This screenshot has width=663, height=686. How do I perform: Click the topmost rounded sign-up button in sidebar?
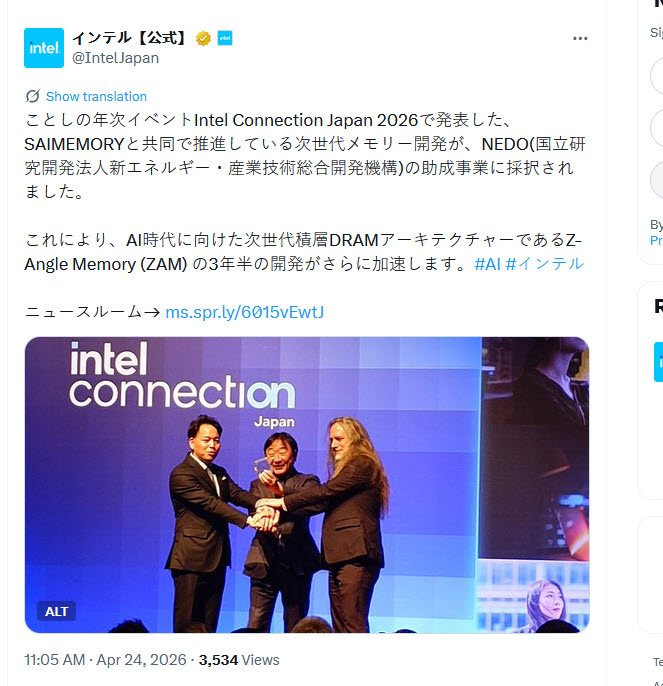[x=656, y=76]
